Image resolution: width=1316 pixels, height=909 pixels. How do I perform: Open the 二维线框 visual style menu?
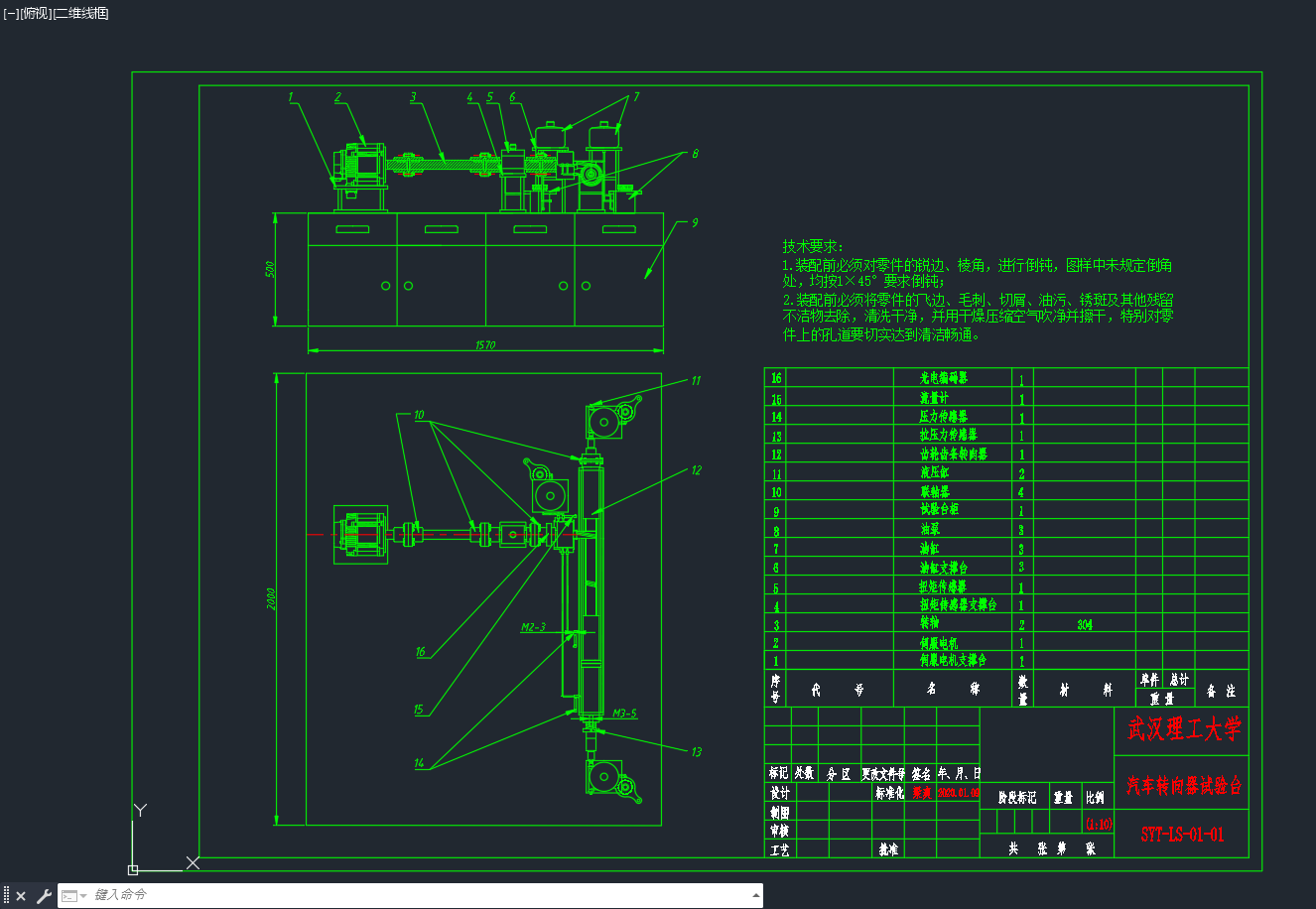tap(81, 13)
